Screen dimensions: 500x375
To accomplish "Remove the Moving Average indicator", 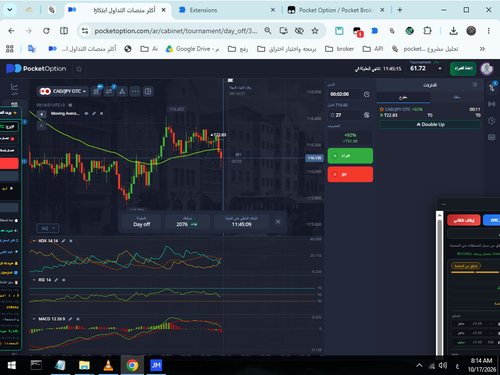I will point(102,114).
